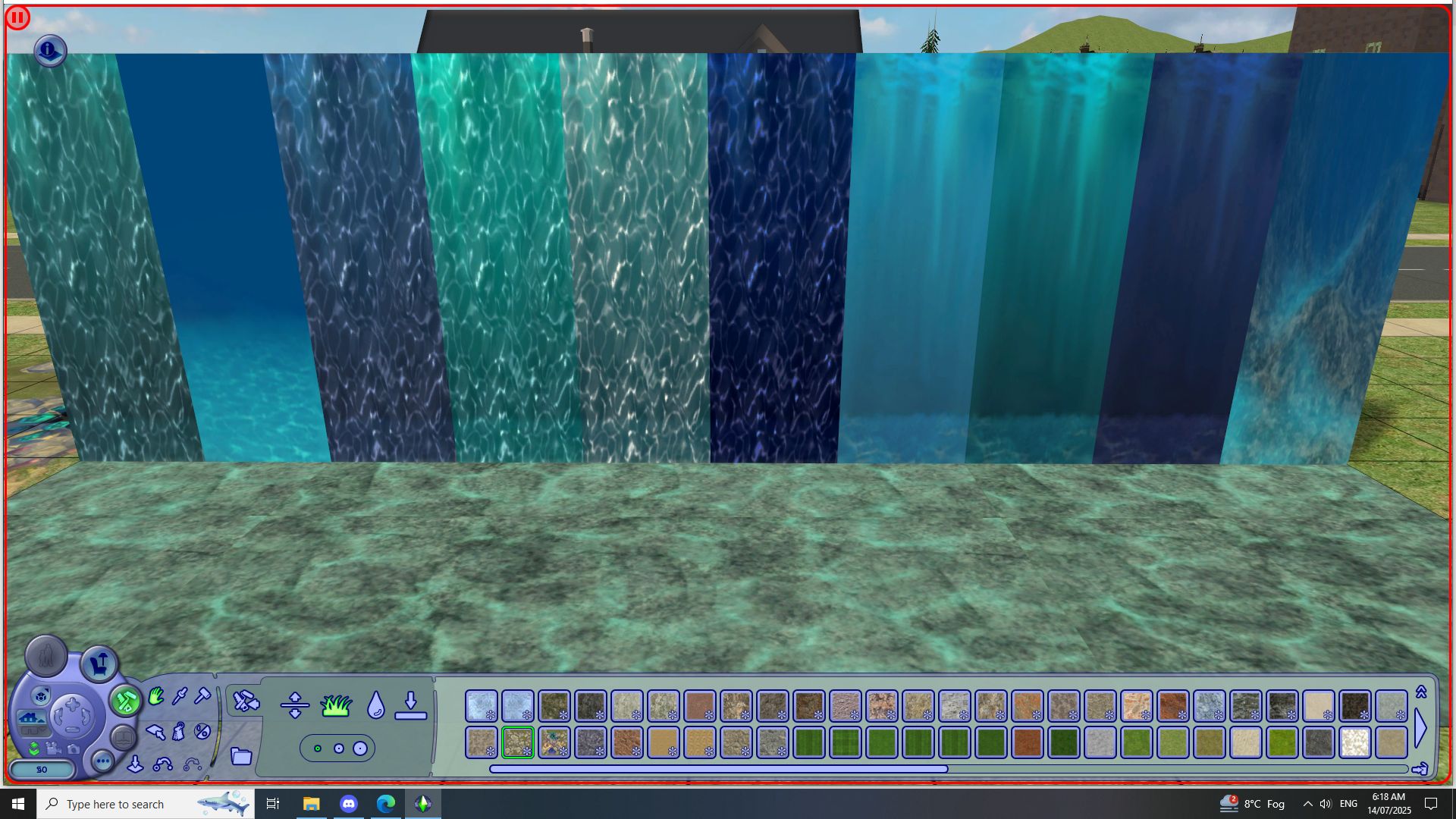Click the catalog next page arrow
The width and height of the screenshot is (1456, 819).
1421,729
